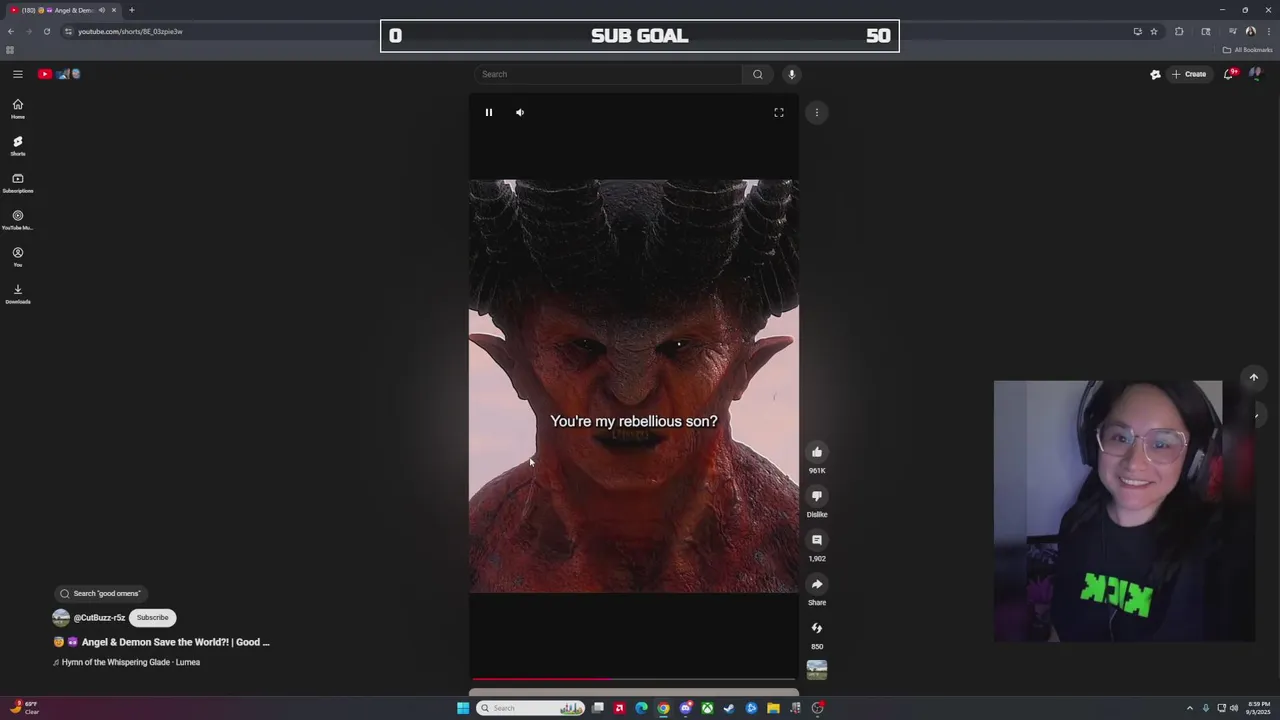Show hidden system tray icons

(x=1189, y=708)
